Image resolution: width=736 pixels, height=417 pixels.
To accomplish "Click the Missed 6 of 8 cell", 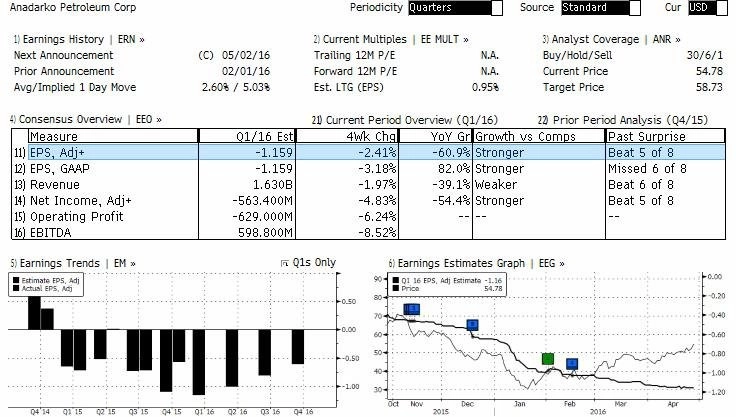I will tap(647, 169).
